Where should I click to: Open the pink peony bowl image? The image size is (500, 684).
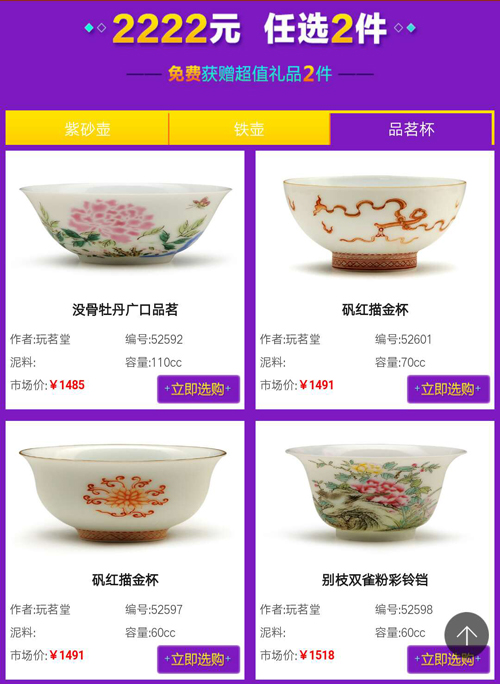[125, 224]
